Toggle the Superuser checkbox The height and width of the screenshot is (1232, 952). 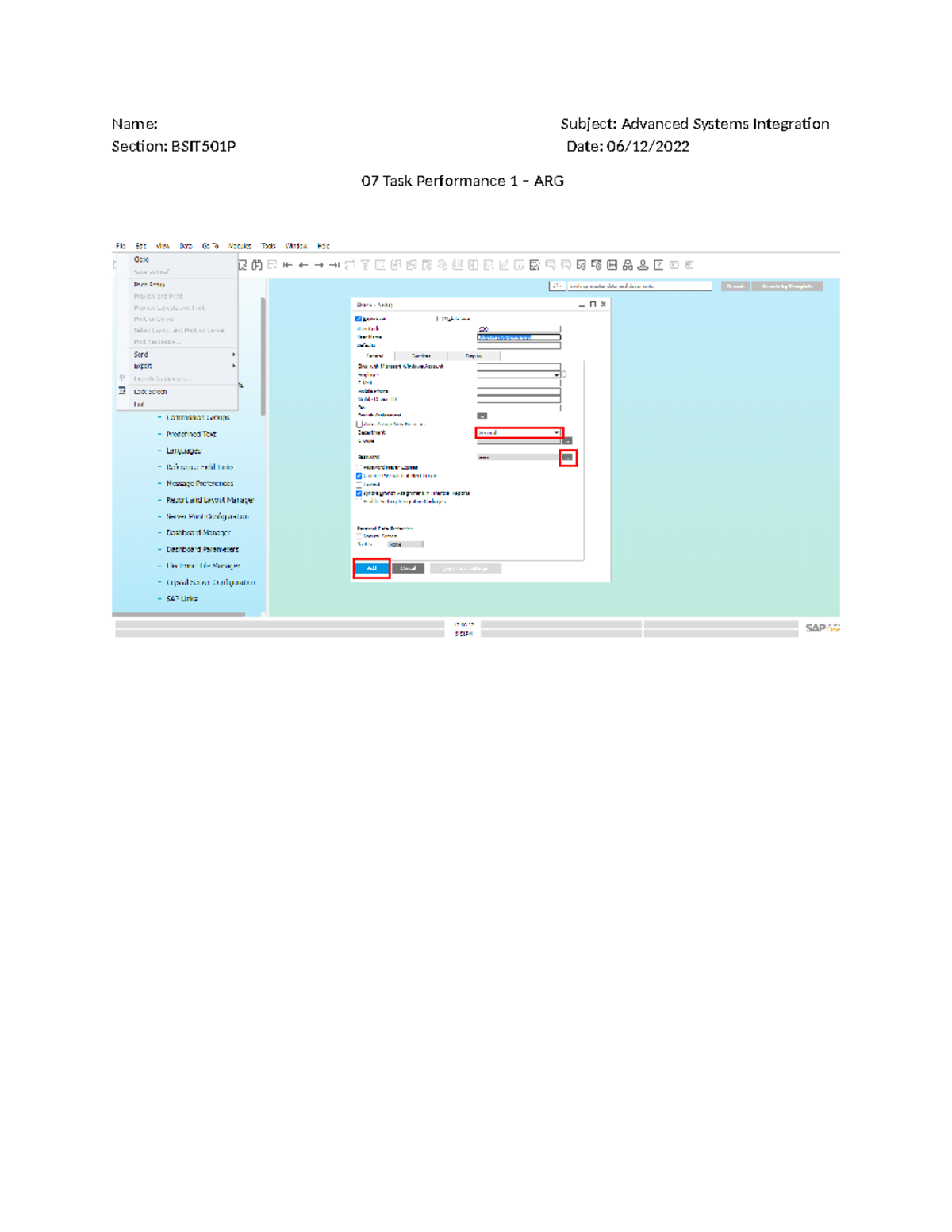358,317
